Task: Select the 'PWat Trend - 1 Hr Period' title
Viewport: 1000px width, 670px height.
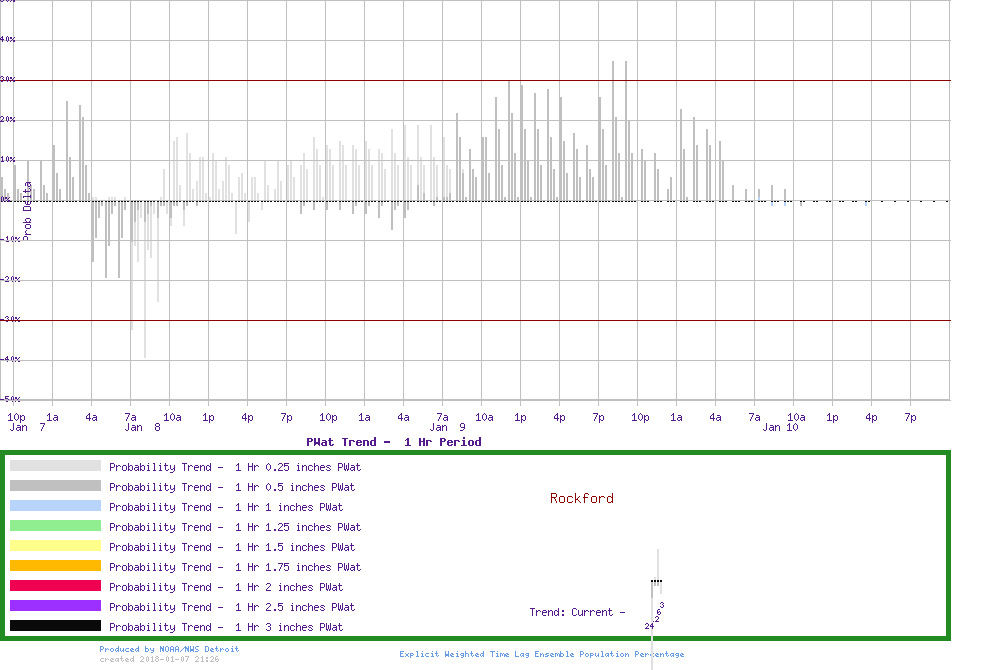Action: tap(394, 442)
